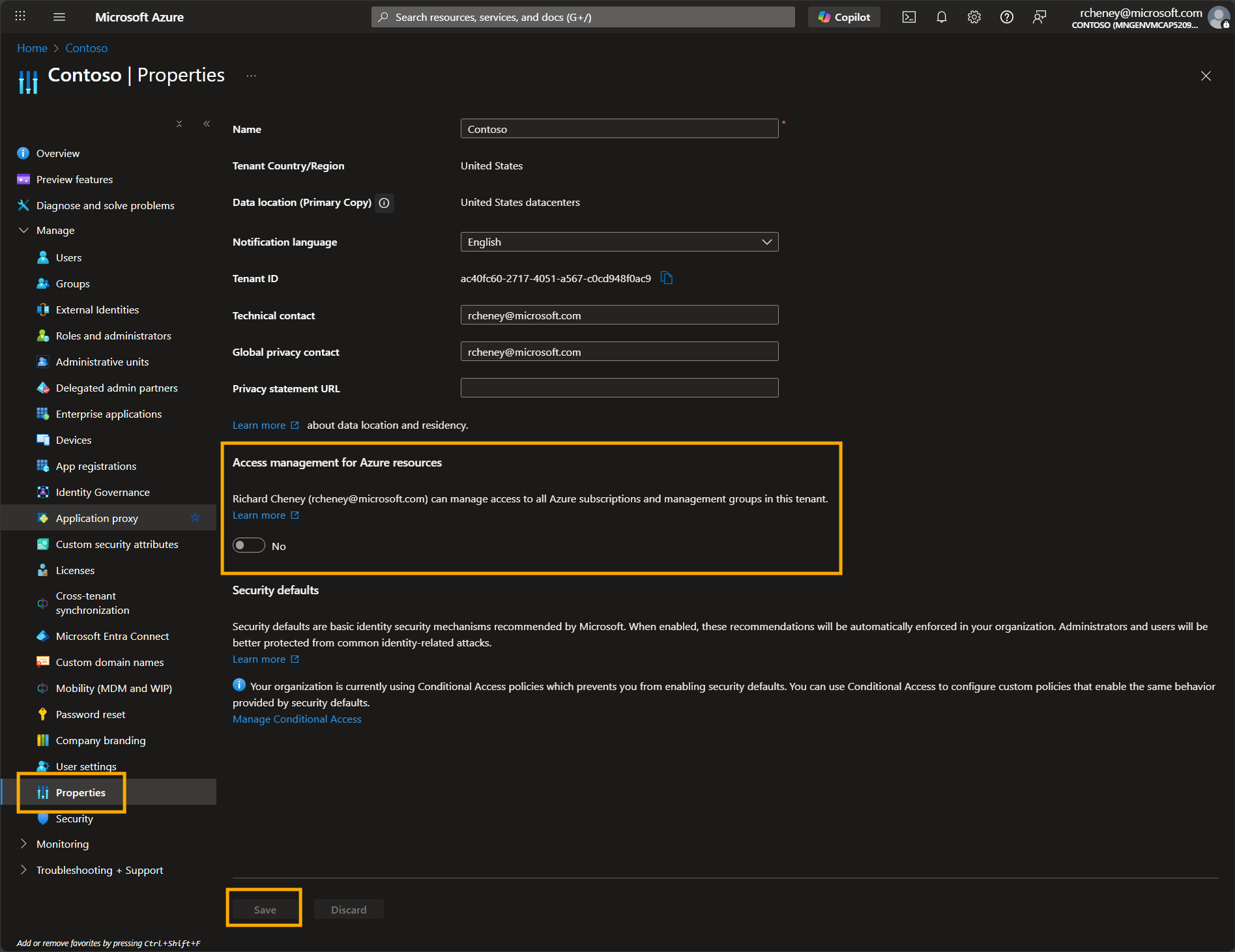Open the portal hamburger menu
This screenshot has width=1235, height=952.
pos(59,17)
